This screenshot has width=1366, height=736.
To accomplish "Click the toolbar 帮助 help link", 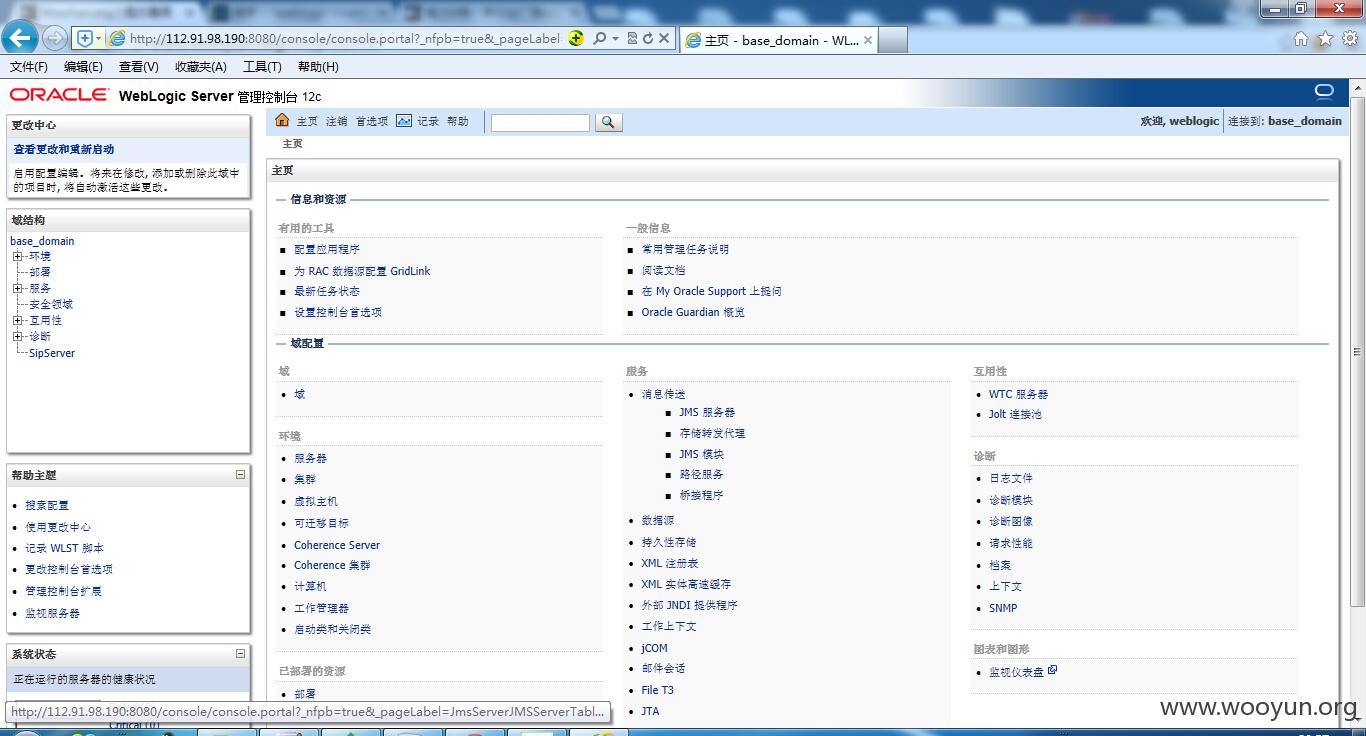I will (457, 121).
